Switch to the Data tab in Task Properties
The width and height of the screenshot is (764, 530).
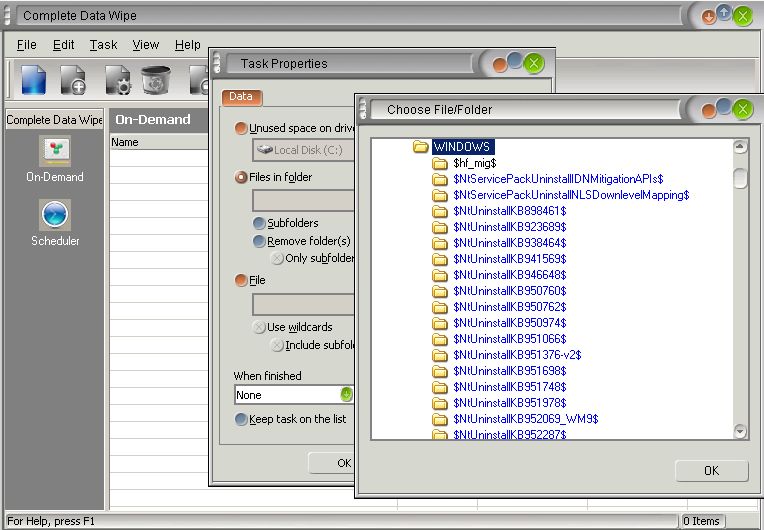click(242, 97)
